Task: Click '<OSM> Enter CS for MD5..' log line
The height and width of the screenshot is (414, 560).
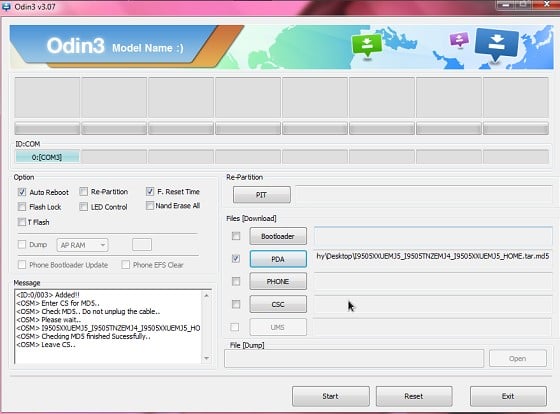Action: pos(58,303)
